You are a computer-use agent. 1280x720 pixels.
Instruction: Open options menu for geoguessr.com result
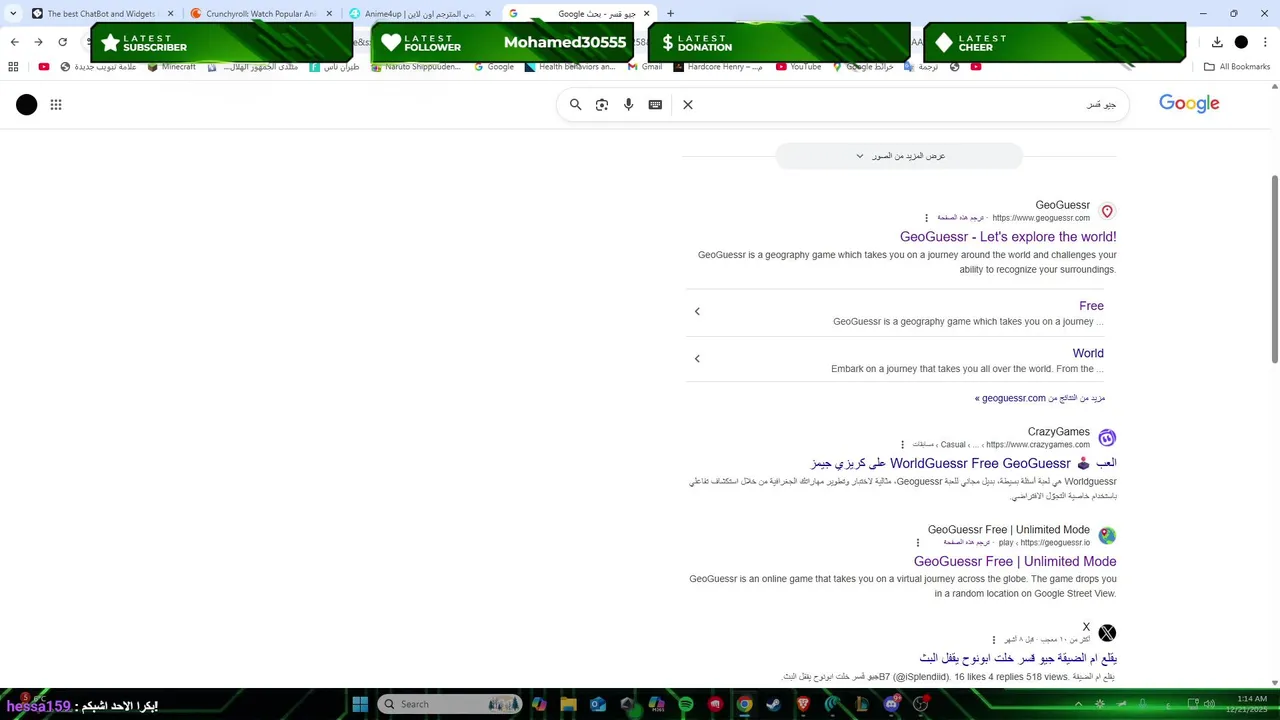pos(926,218)
